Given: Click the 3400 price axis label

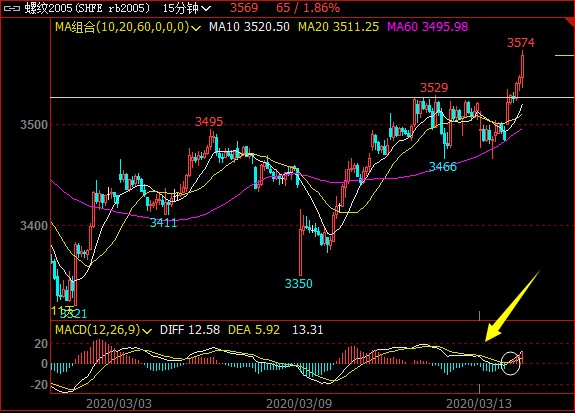Looking at the screenshot, I should pyautogui.click(x=34, y=226).
